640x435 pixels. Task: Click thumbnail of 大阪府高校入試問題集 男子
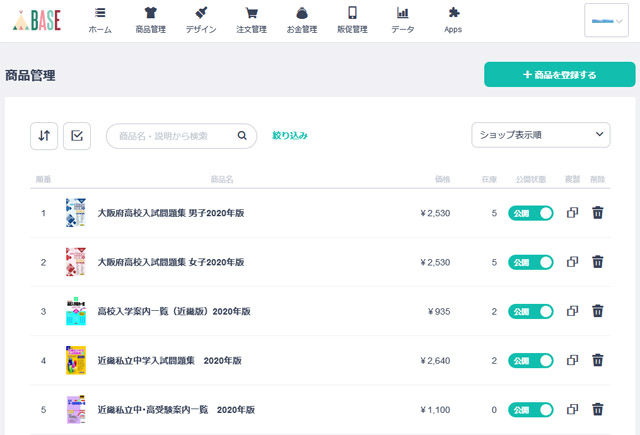(76, 213)
